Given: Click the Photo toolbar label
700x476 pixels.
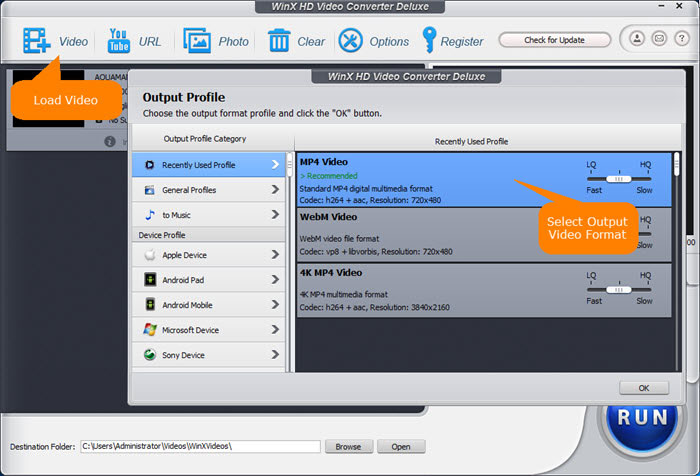Looking at the screenshot, I should click(x=233, y=42).
